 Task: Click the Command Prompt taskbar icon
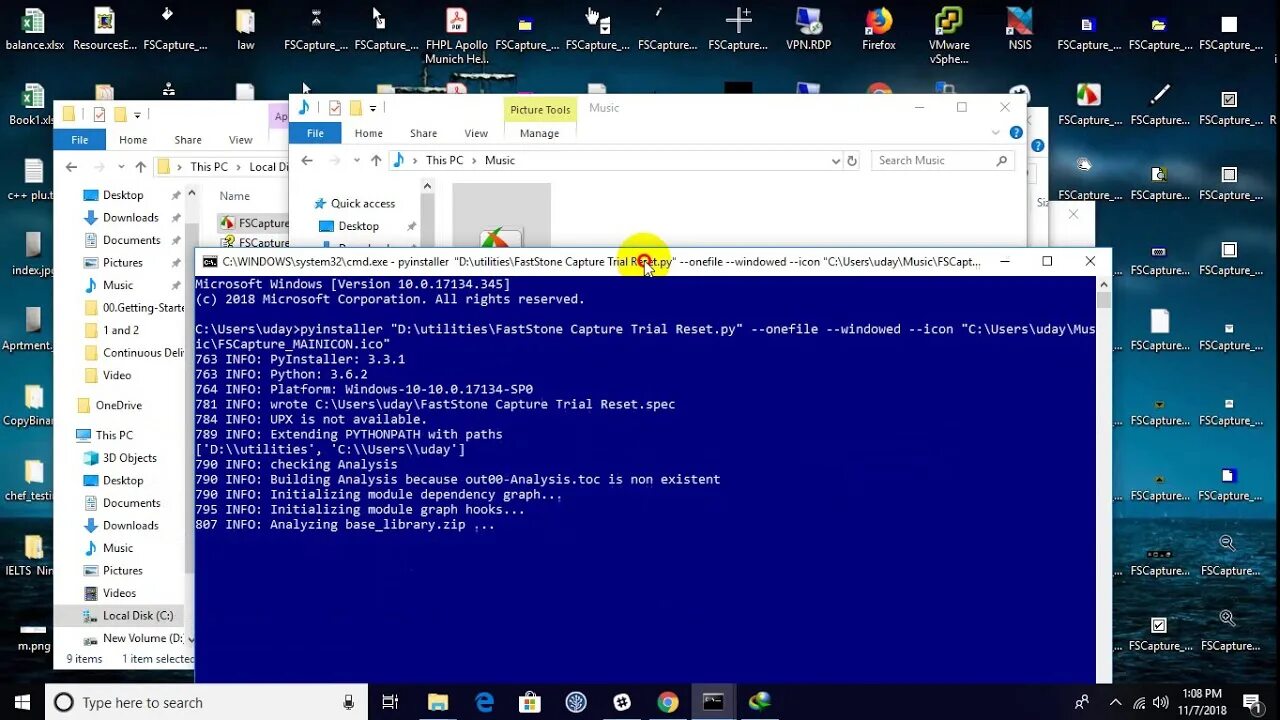(713, 702)
